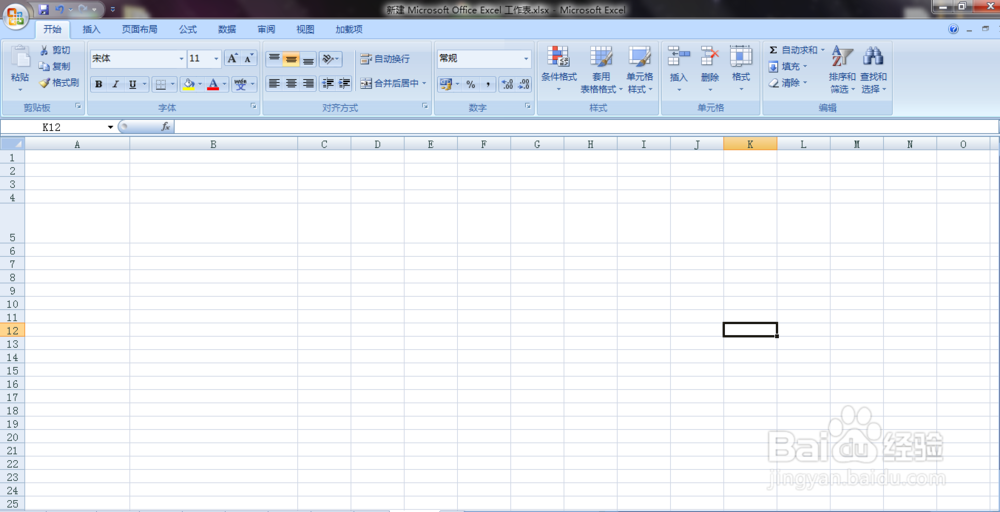Expand the 填充 fill dropdown
The width and height of the screenshot is (1000, 512).
[x=805, y=66]
